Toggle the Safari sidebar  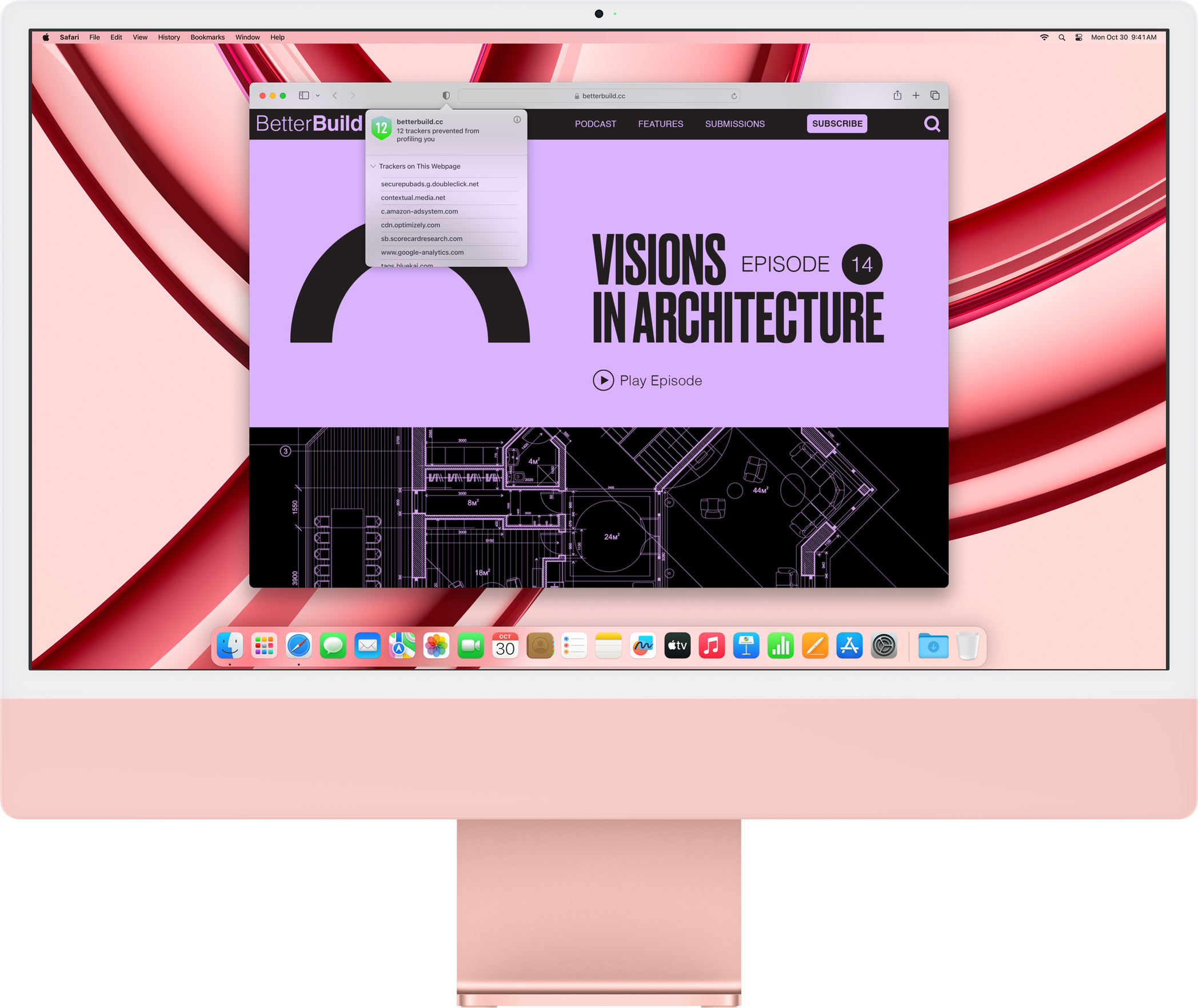[x=304, y=95]
